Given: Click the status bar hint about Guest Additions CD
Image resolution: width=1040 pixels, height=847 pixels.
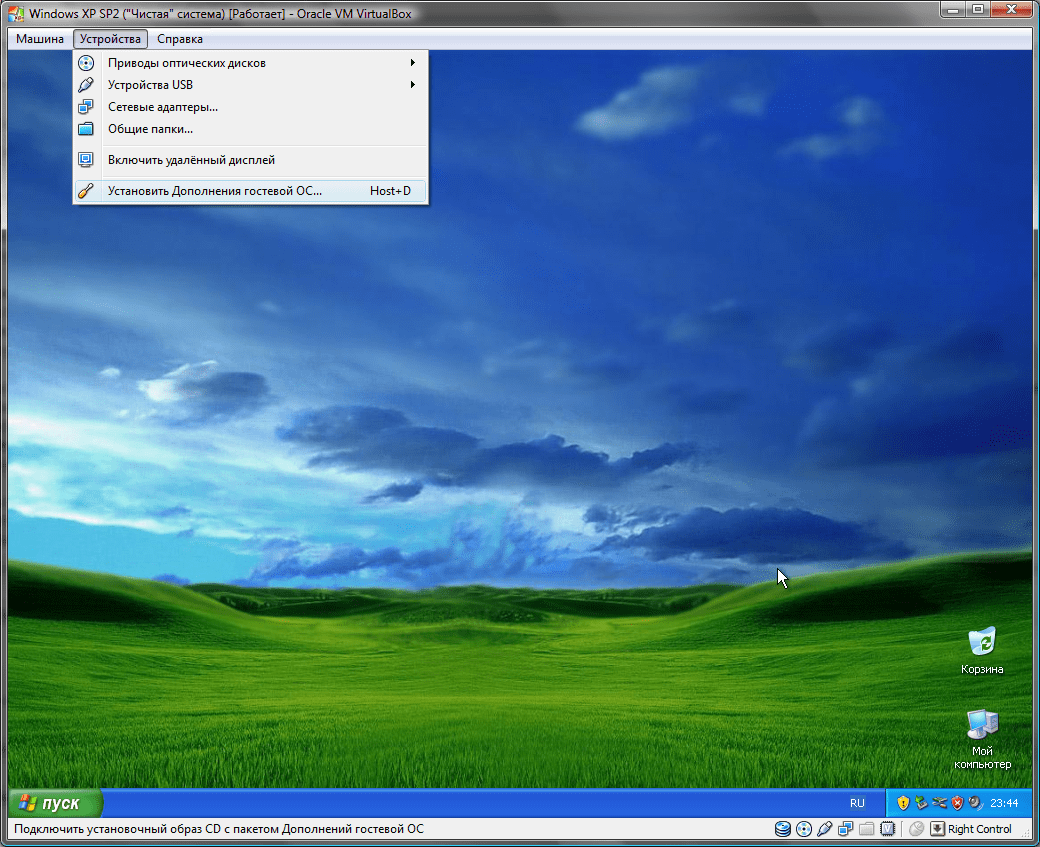Looking at the screenshot, I should pyautogui.click(x=219, y=829).
